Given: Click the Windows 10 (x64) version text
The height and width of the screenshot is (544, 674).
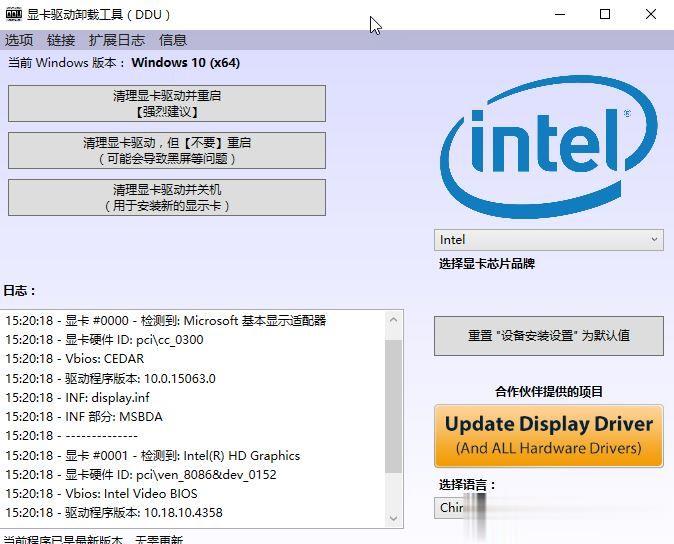Looking at the screenshot, I should [186, 63].
